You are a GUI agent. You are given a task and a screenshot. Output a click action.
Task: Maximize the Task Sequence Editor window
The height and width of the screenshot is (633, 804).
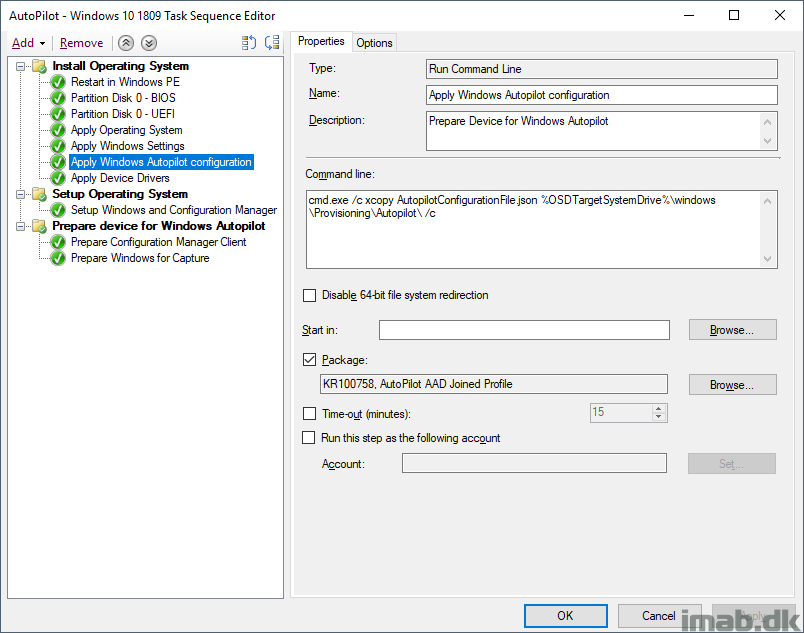[x=734, y=15]
